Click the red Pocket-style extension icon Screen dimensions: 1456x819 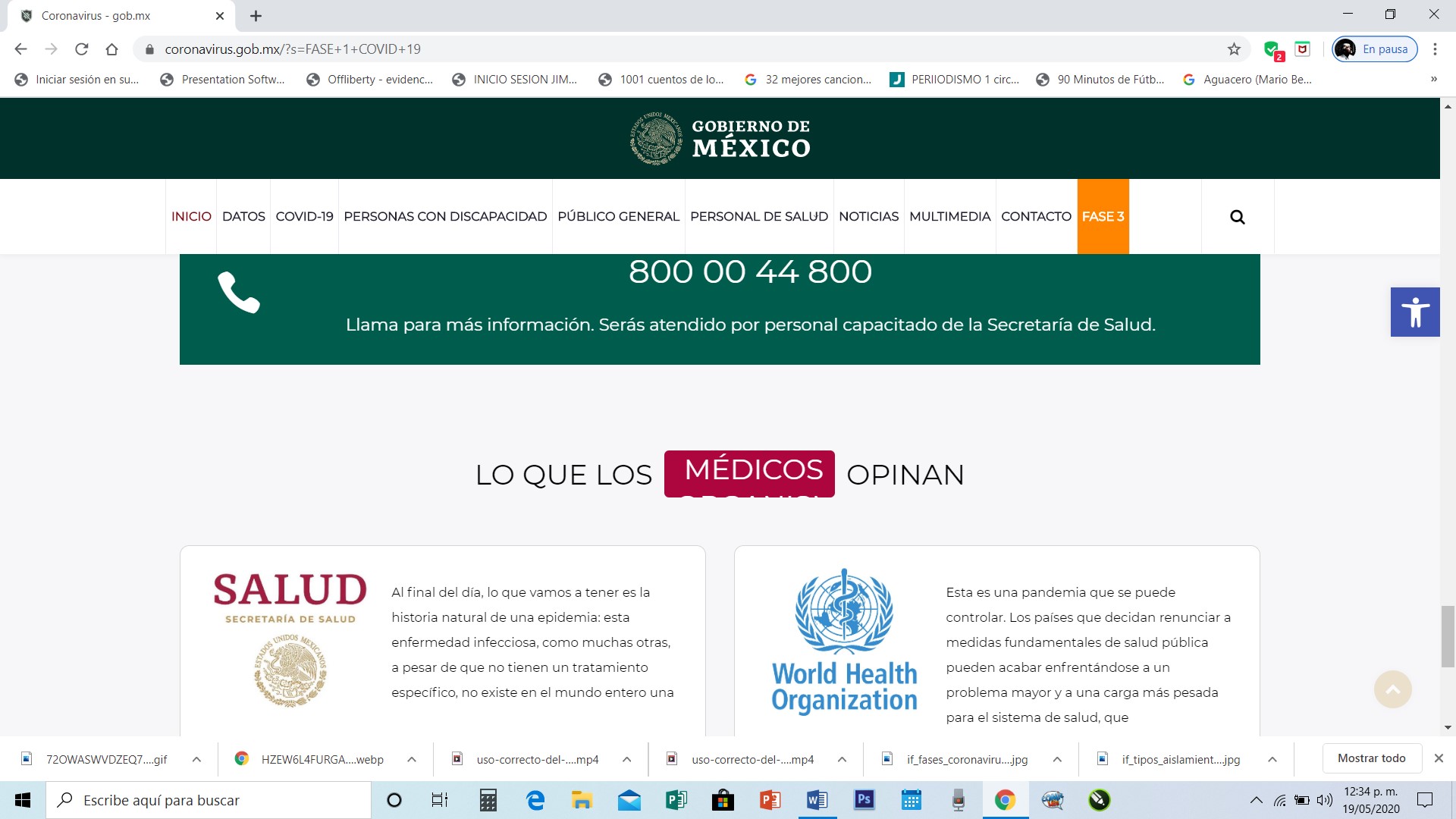pyautogui.click(x=1302, y=49)
